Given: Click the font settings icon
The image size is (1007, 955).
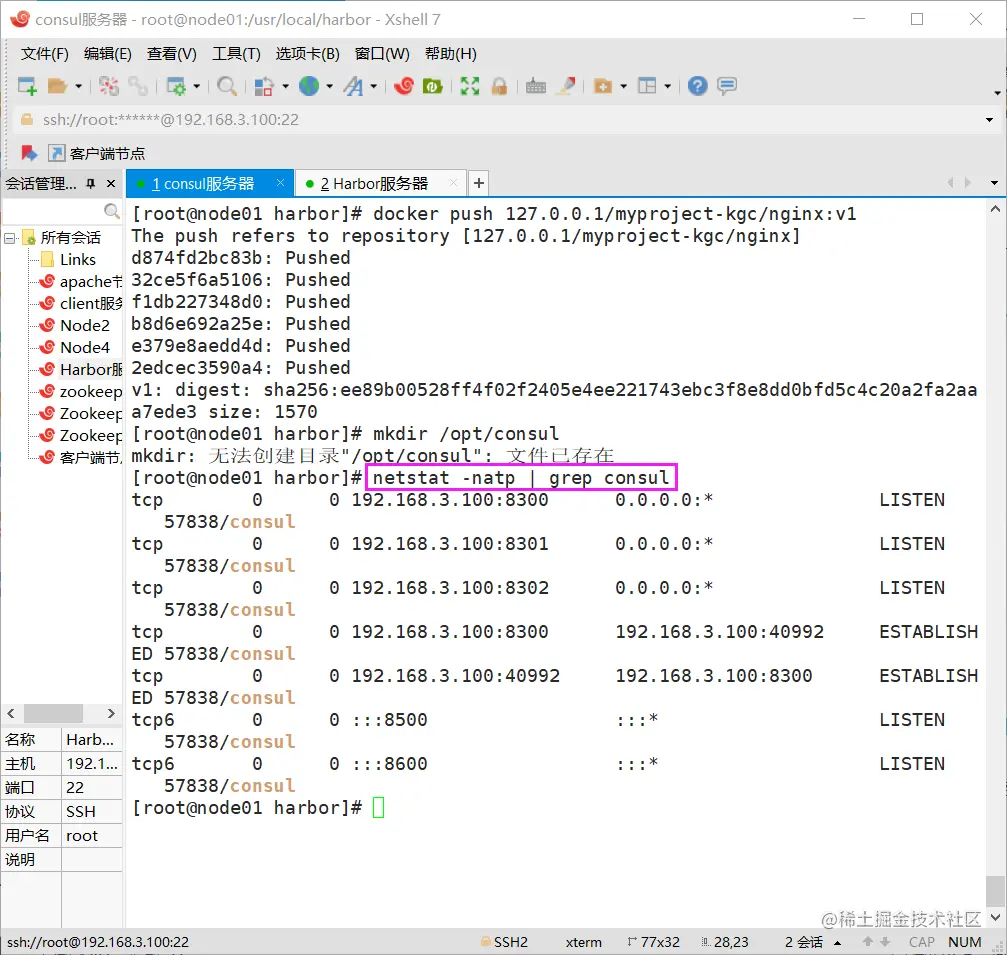Looking at the screenshot, I should [353, 85].
